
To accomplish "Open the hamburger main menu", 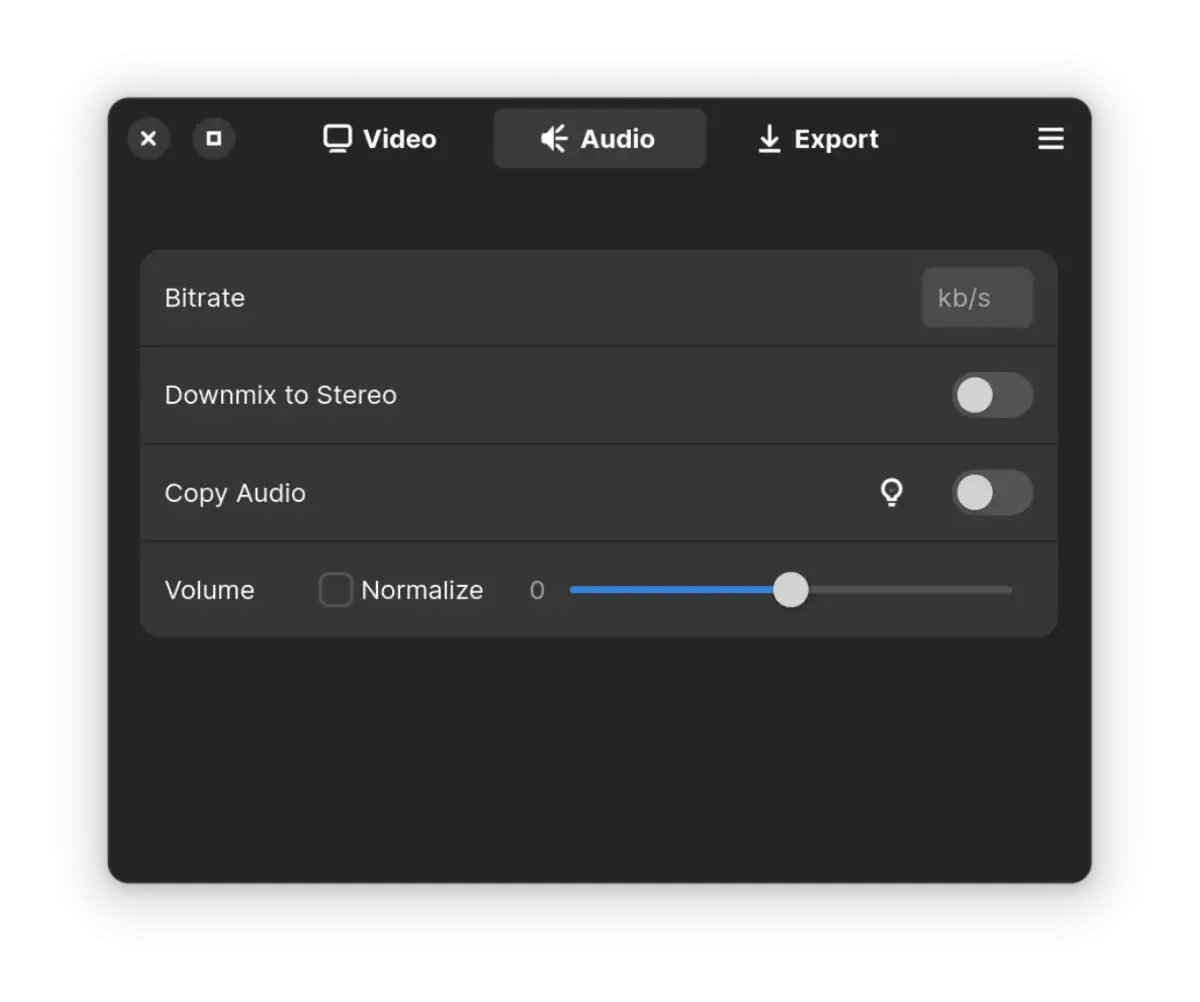I will pyautogui.click(x=1050, y=139).
